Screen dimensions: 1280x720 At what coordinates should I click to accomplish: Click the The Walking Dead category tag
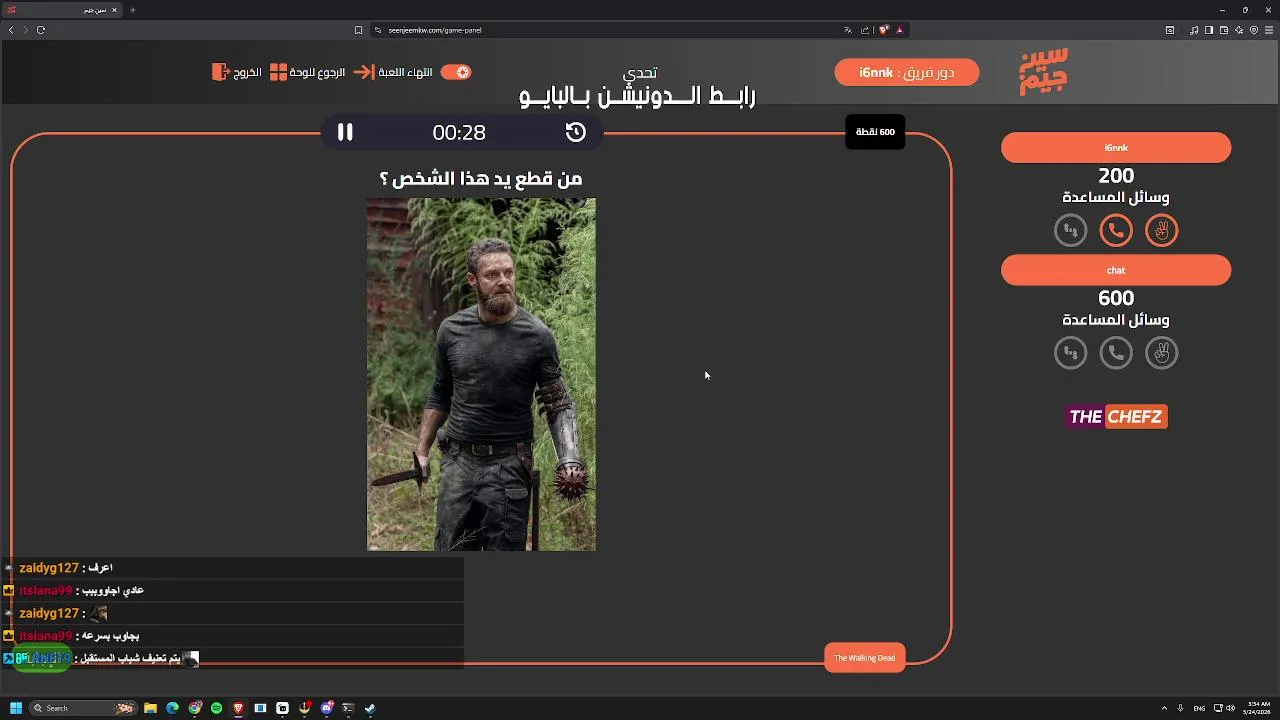864,657
